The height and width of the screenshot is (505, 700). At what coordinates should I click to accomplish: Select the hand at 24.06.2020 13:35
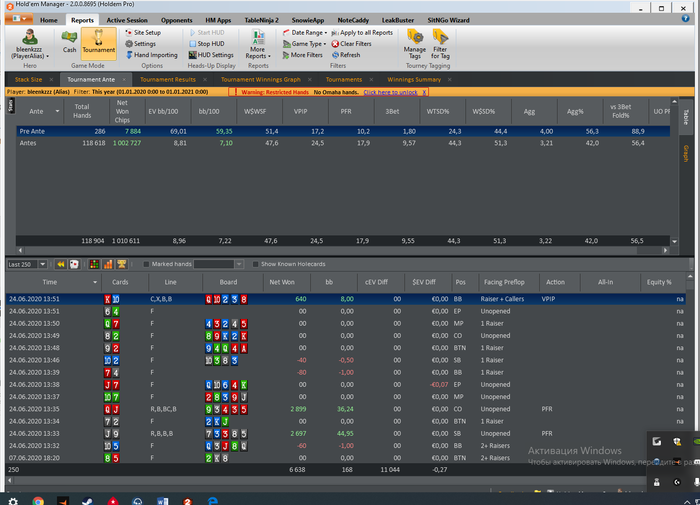pos(346,409)
